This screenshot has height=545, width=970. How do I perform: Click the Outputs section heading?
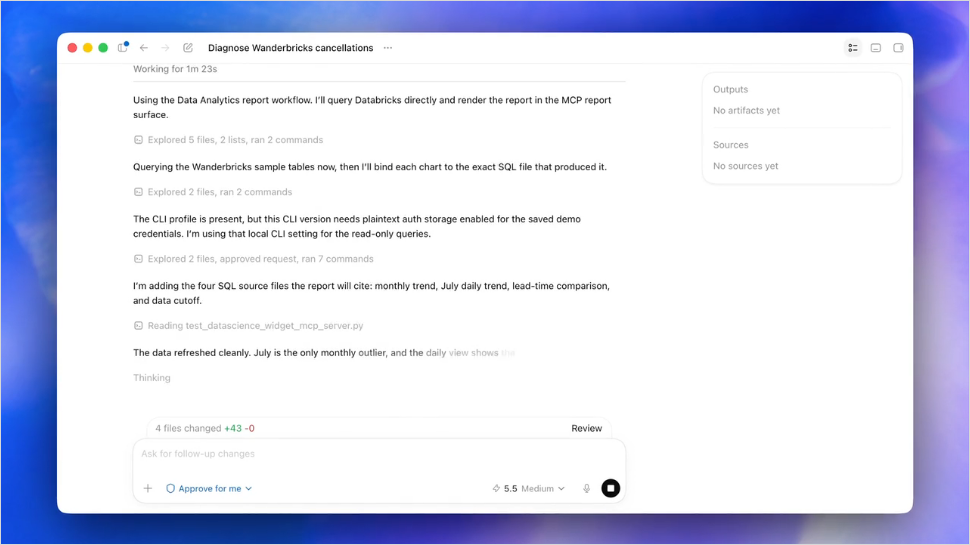[x=731, y=89]
